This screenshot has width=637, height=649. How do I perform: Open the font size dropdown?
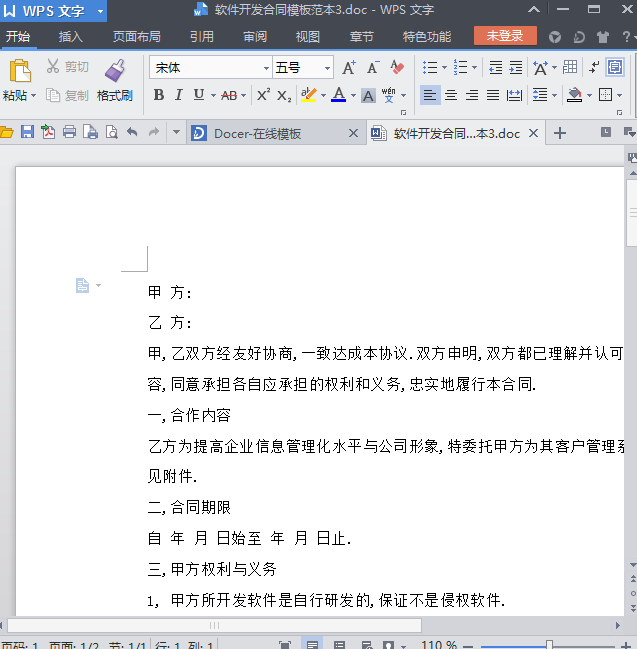[327, 68]
